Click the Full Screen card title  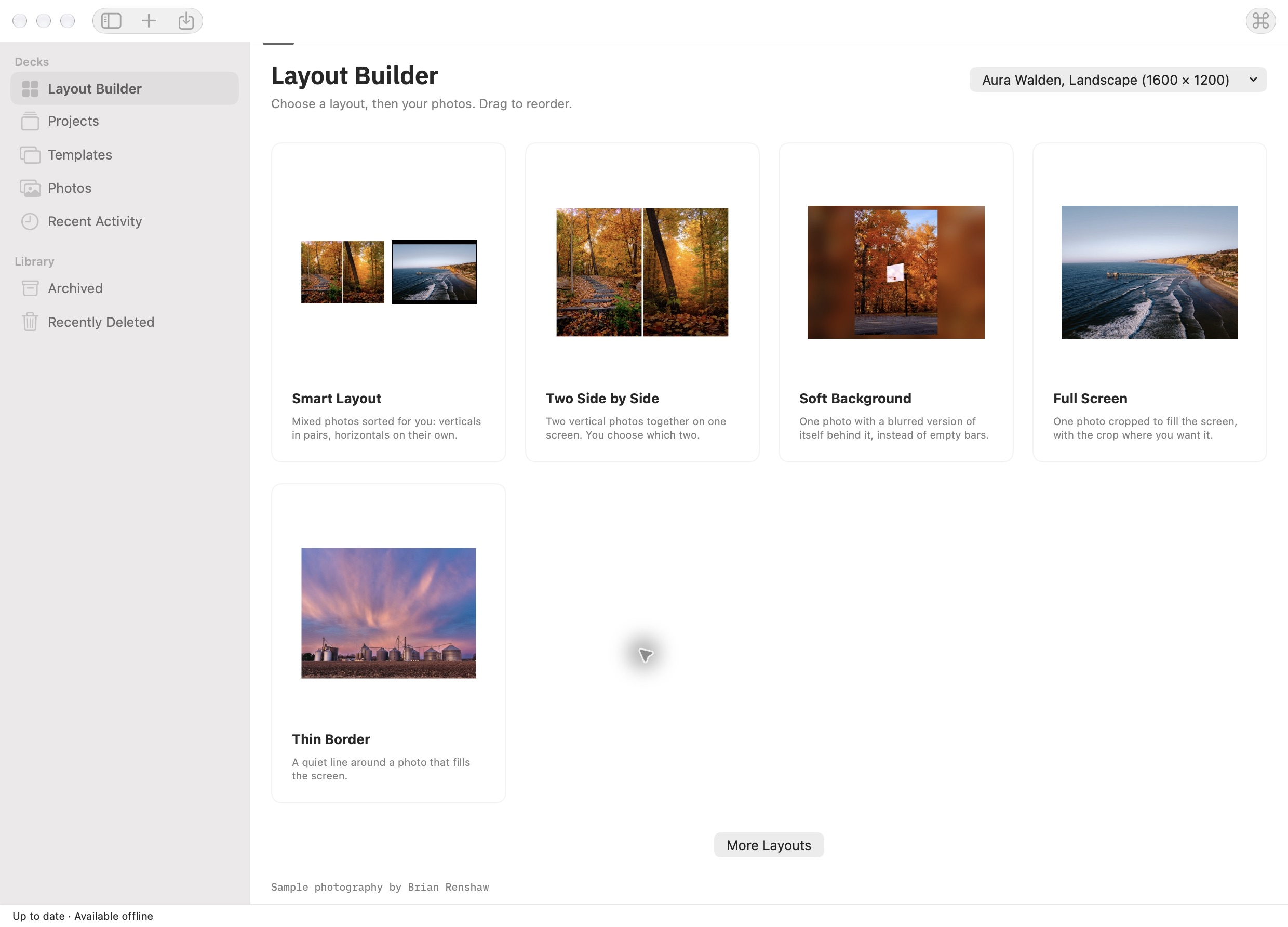pyautogui.click(x=1090, y=399)
